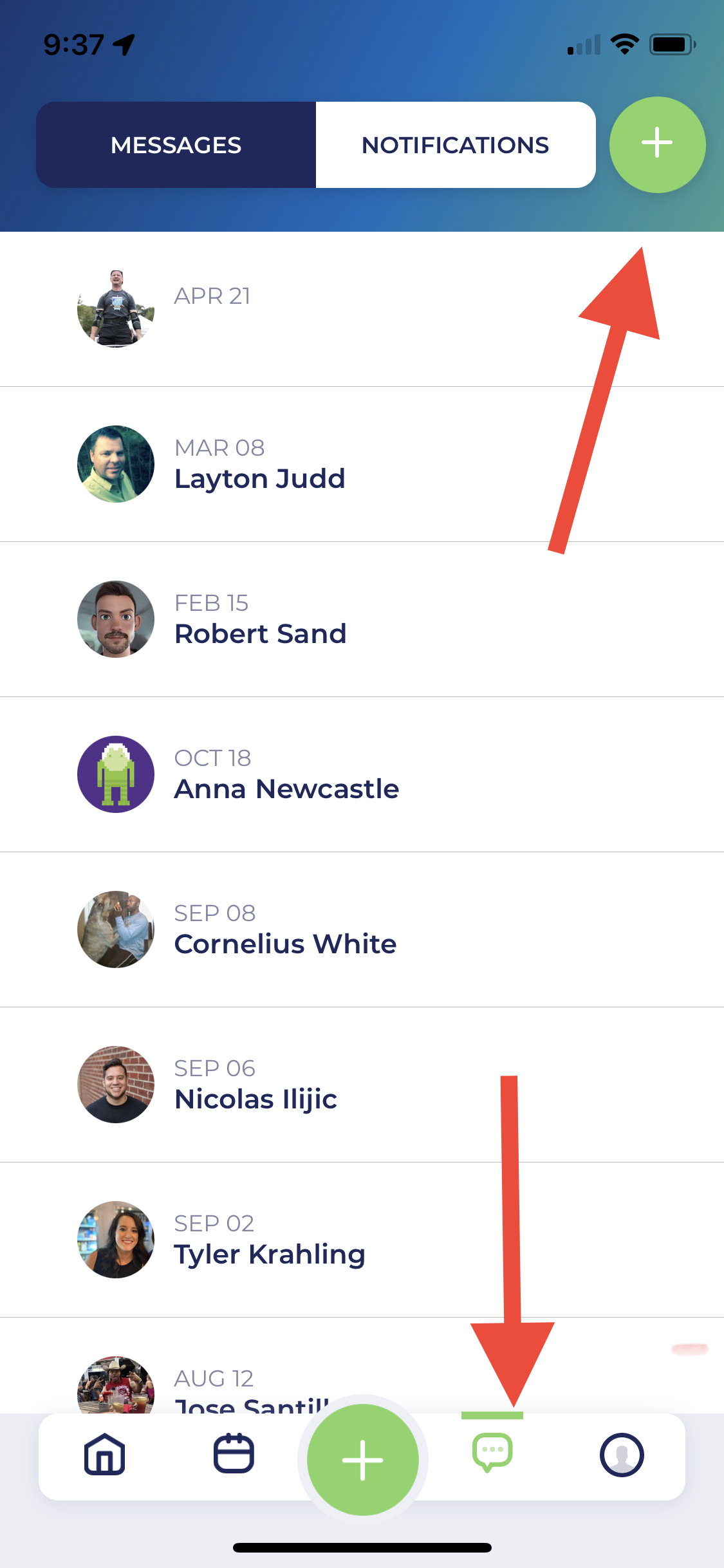Image resolution: width=724 pixels, height=1568 pixels.
Task: Open the profile icon in bottom bar
Action: [622, 1455]
